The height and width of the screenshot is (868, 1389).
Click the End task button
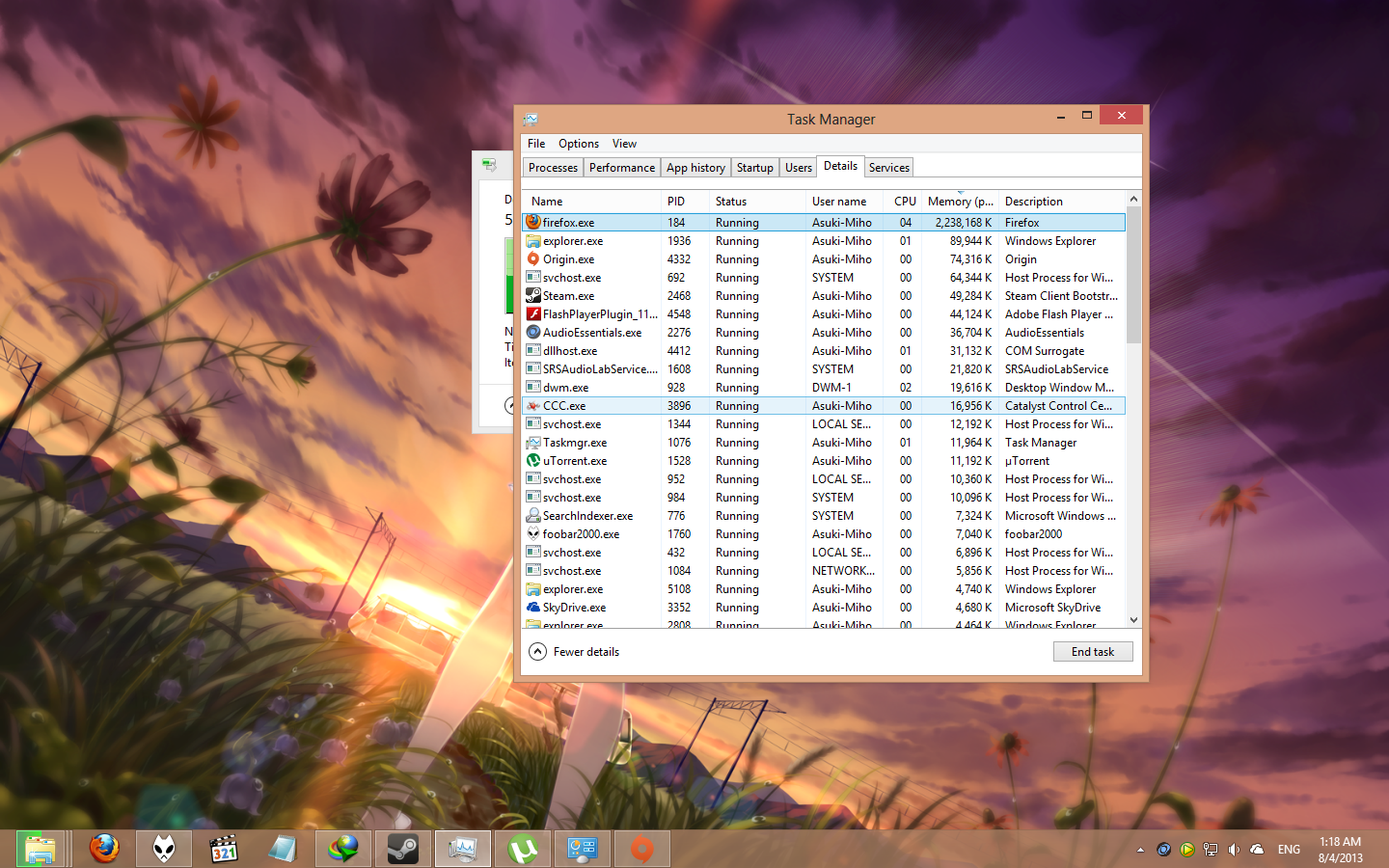coord(1093,652)
